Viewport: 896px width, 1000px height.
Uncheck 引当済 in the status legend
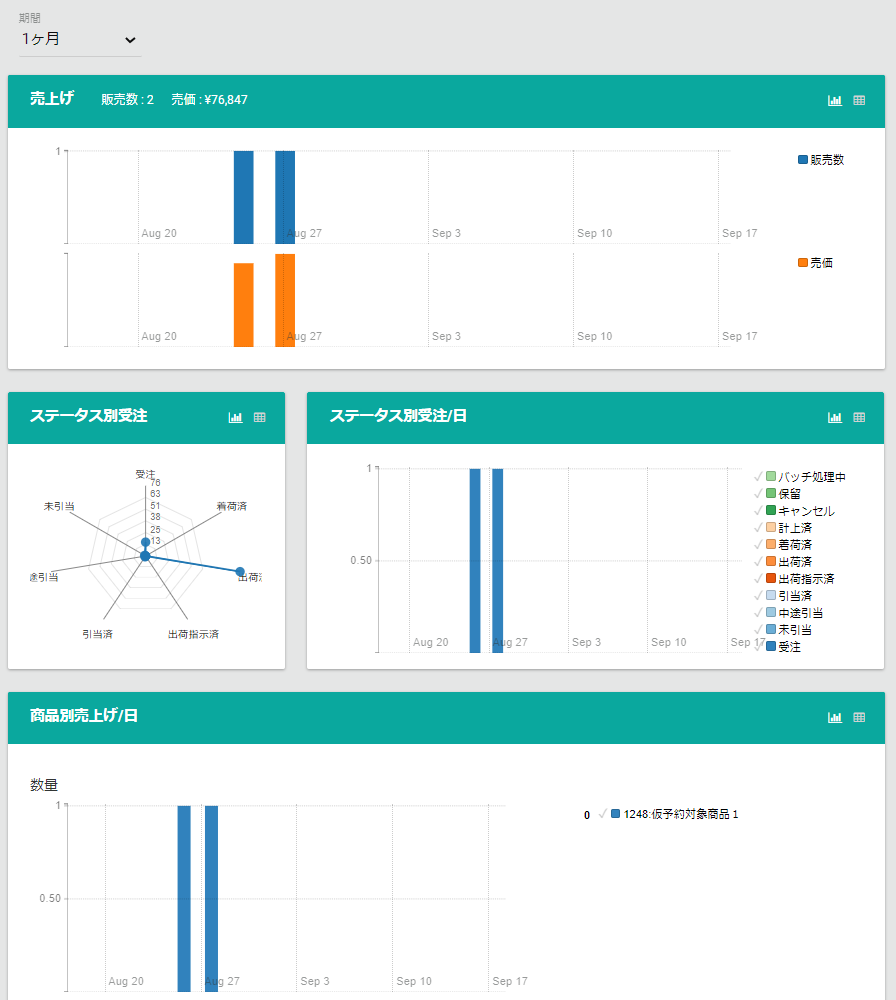click(758, 596)
